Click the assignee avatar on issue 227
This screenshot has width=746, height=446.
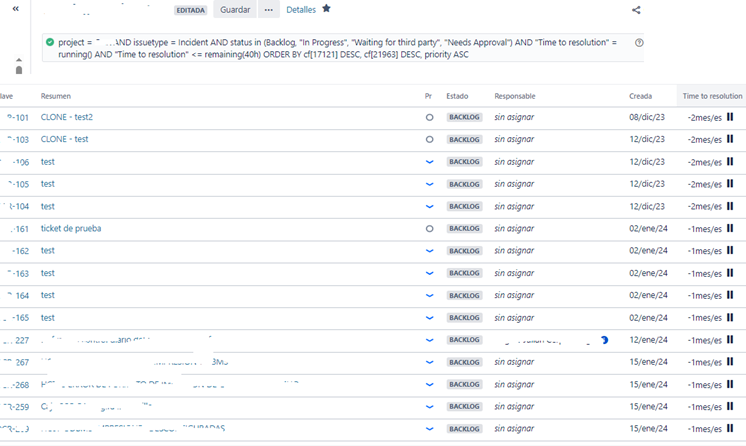(x=604, y=340)
